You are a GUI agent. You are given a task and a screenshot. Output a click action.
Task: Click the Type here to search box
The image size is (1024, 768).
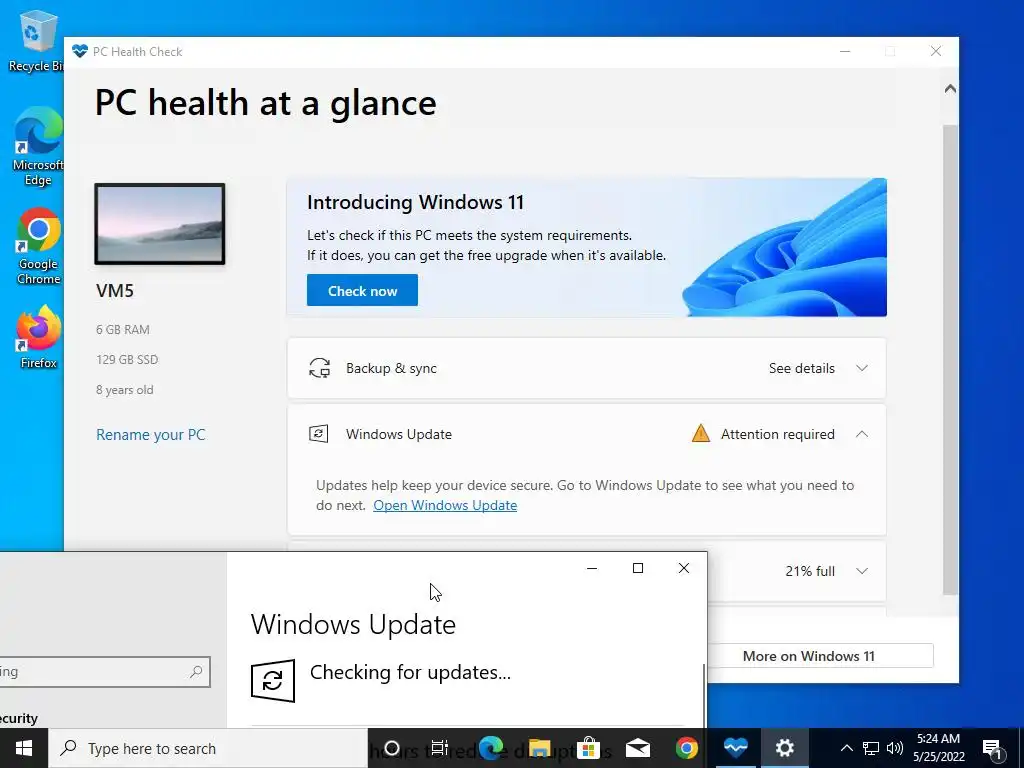coord(208,748)
